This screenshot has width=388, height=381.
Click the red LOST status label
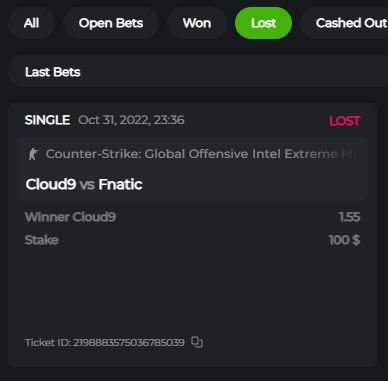tap(345, 121)
